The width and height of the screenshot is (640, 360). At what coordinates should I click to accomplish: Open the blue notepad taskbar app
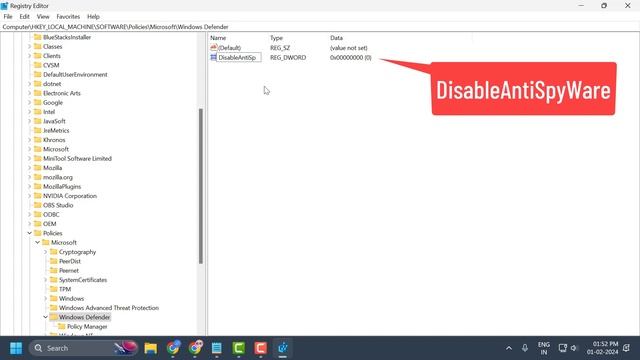[x=217, y=348]
